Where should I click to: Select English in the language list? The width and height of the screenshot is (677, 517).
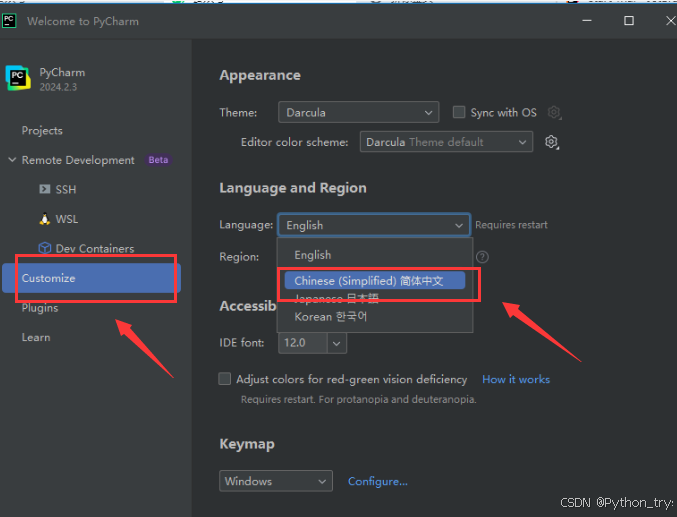click(x=313, y=255)
